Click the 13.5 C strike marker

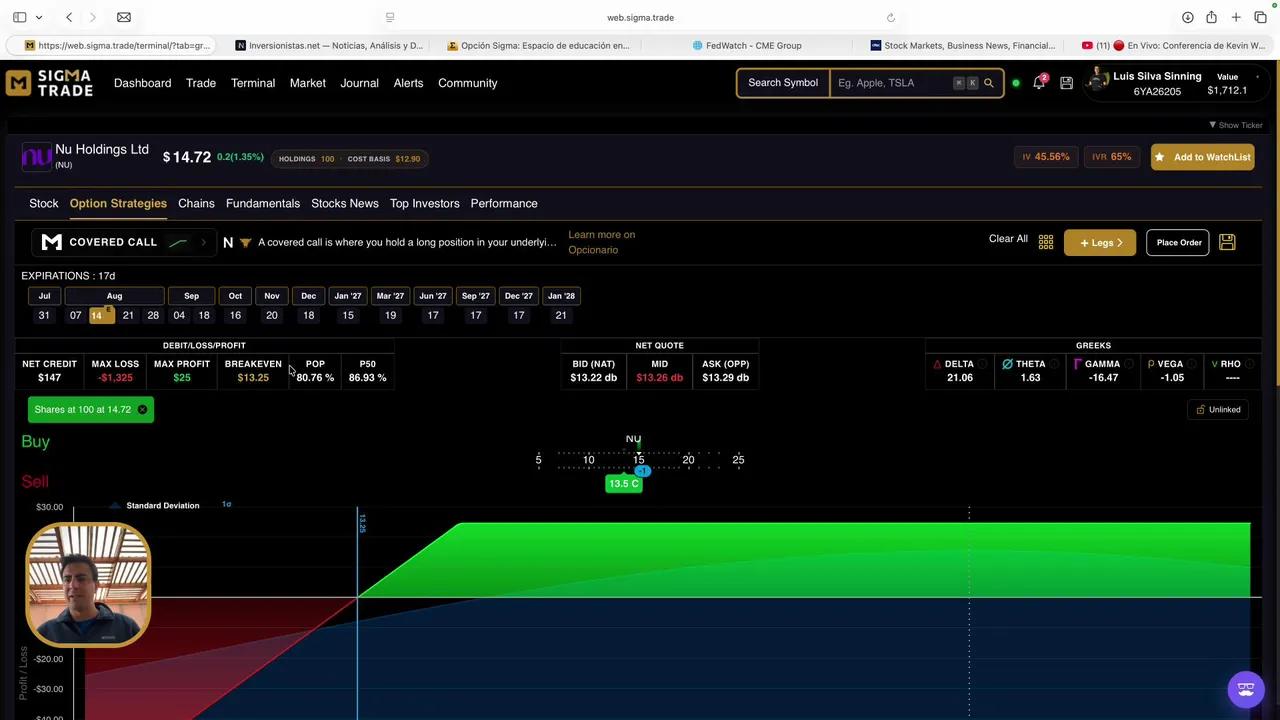pyautogui.click(x=624, y=484)
